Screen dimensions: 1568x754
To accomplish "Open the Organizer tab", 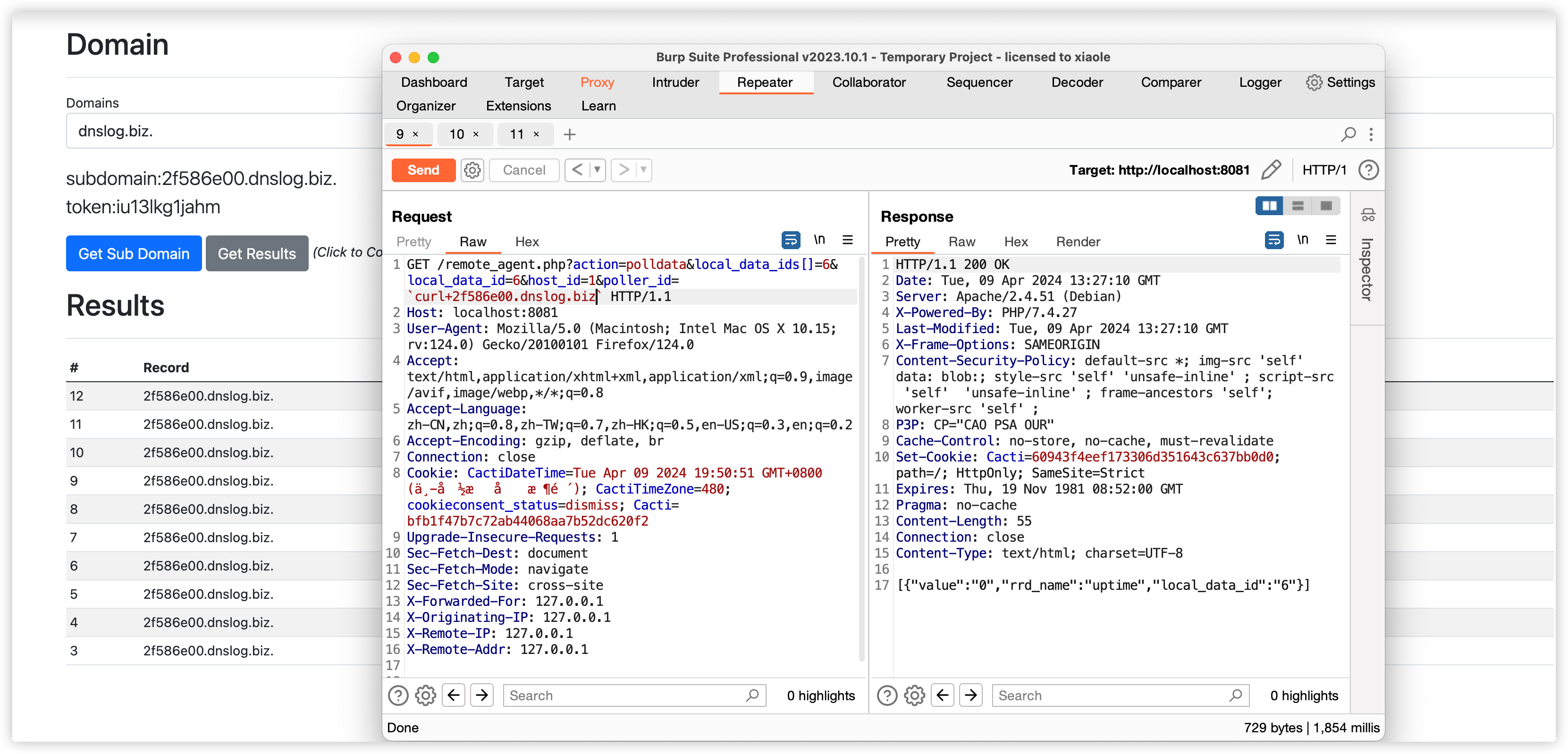I will point(425,106).
